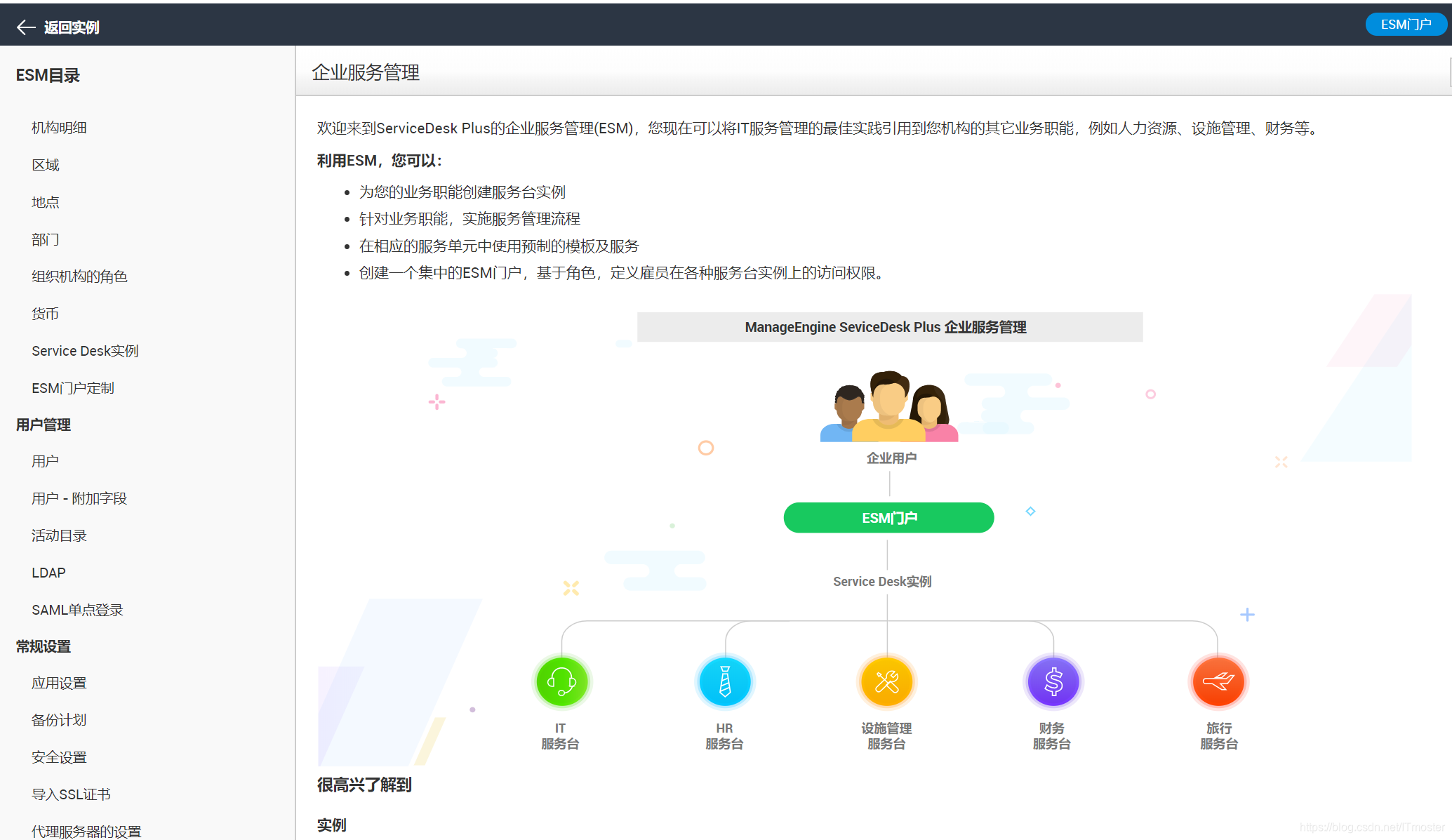Click the 企业用户 people illustration

coord(888,407)
